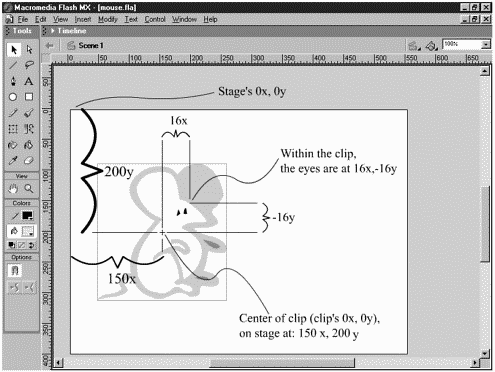Viewport: 495px width, 372px height.
Task: Pick the Pen tool
Action: click(13, 81)
